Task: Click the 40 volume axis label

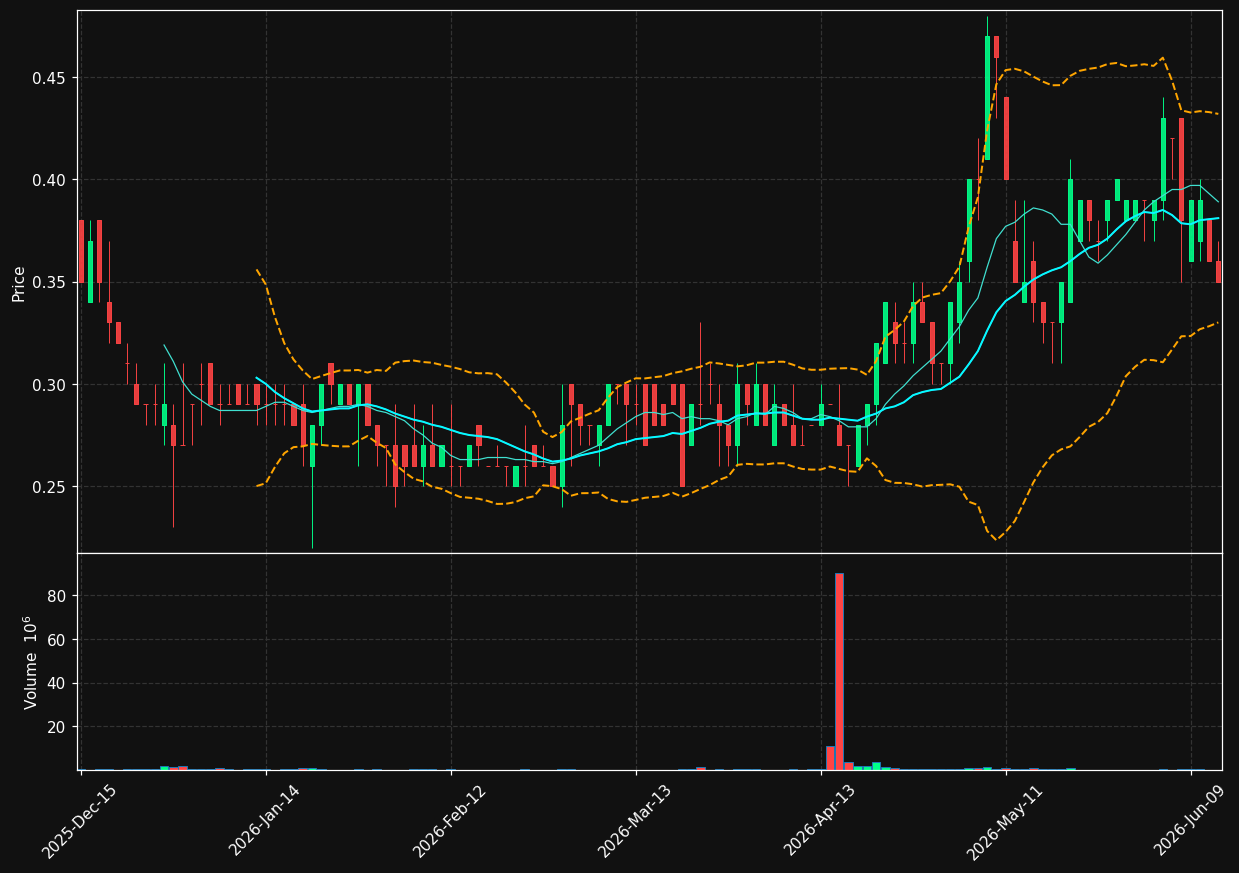Action: (x=57, y=684)
